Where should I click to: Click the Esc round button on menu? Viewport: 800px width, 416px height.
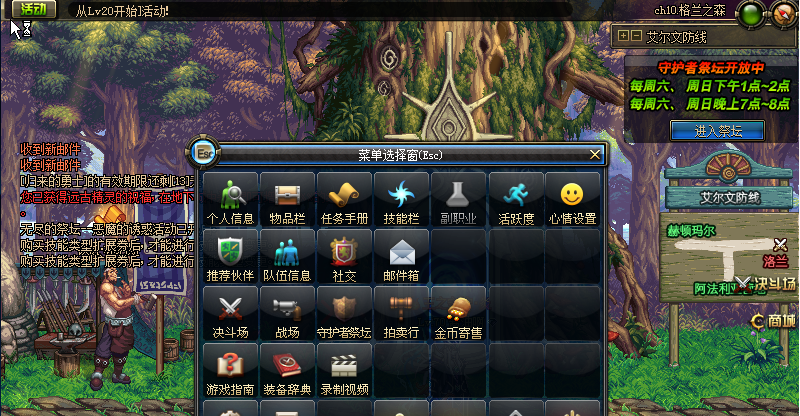click(x=205, y=153)
